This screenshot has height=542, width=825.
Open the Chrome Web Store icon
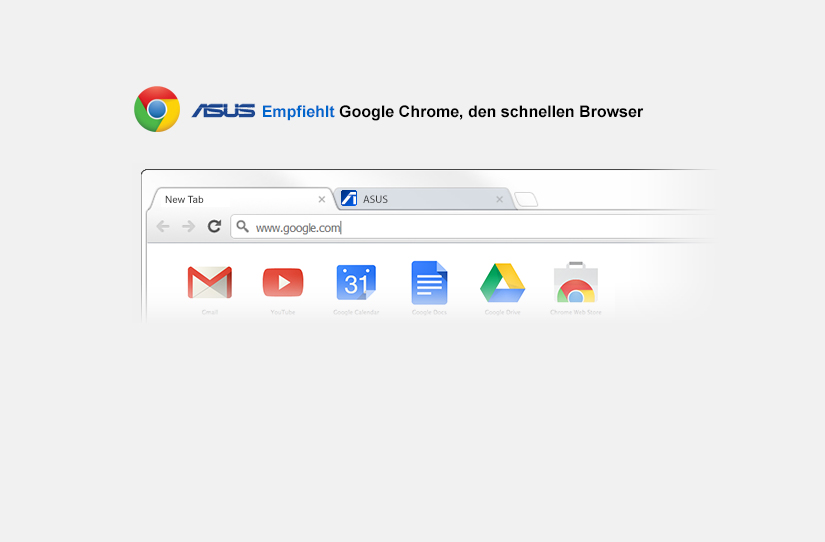point(576,283)
